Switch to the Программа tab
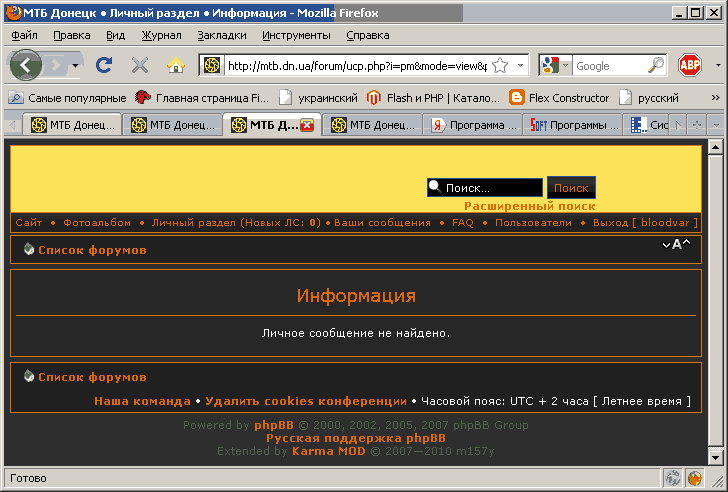728x492 pixels. tap(474, 126)
